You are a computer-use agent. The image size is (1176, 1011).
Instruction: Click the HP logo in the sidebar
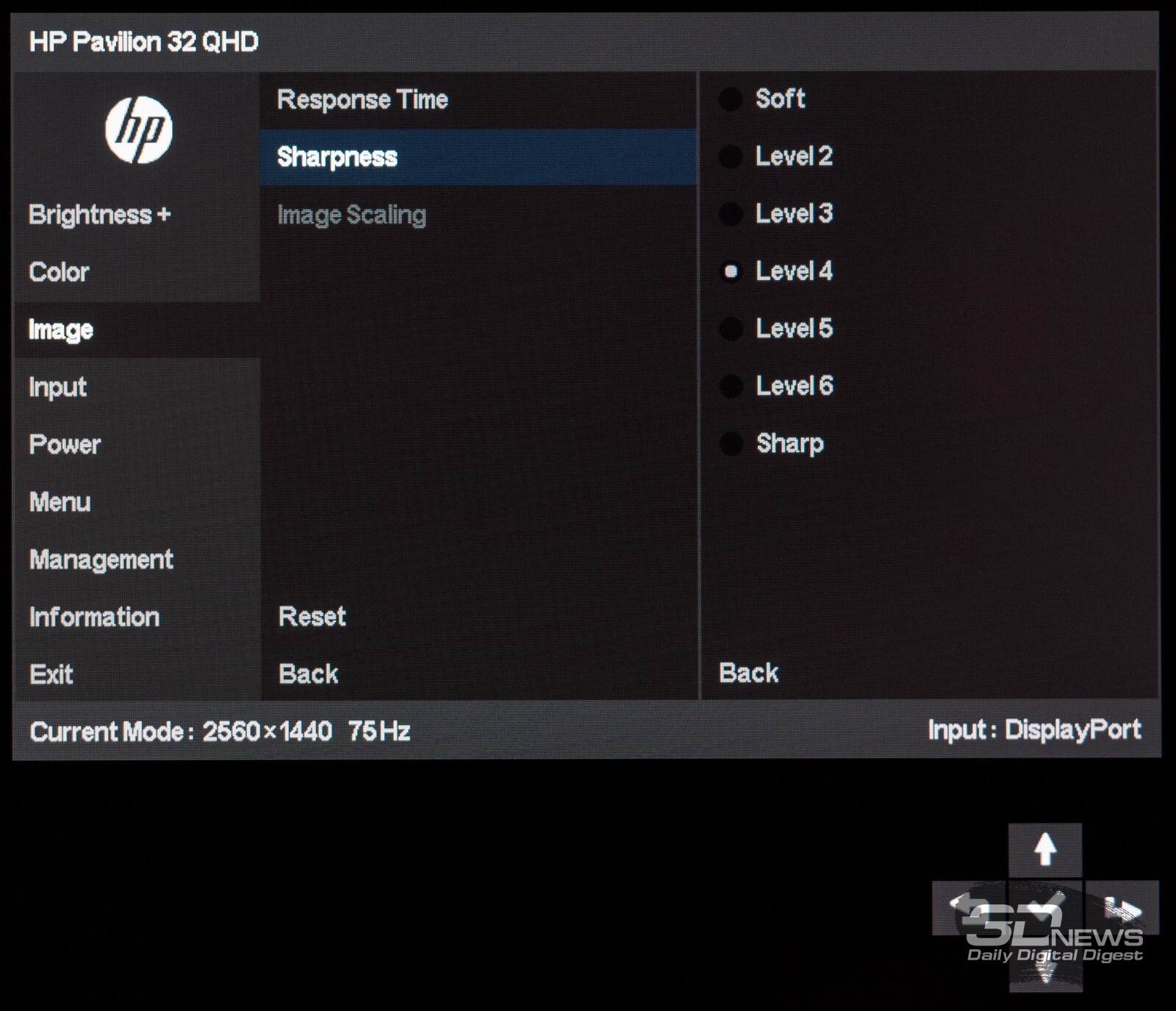tap(138, 129)
